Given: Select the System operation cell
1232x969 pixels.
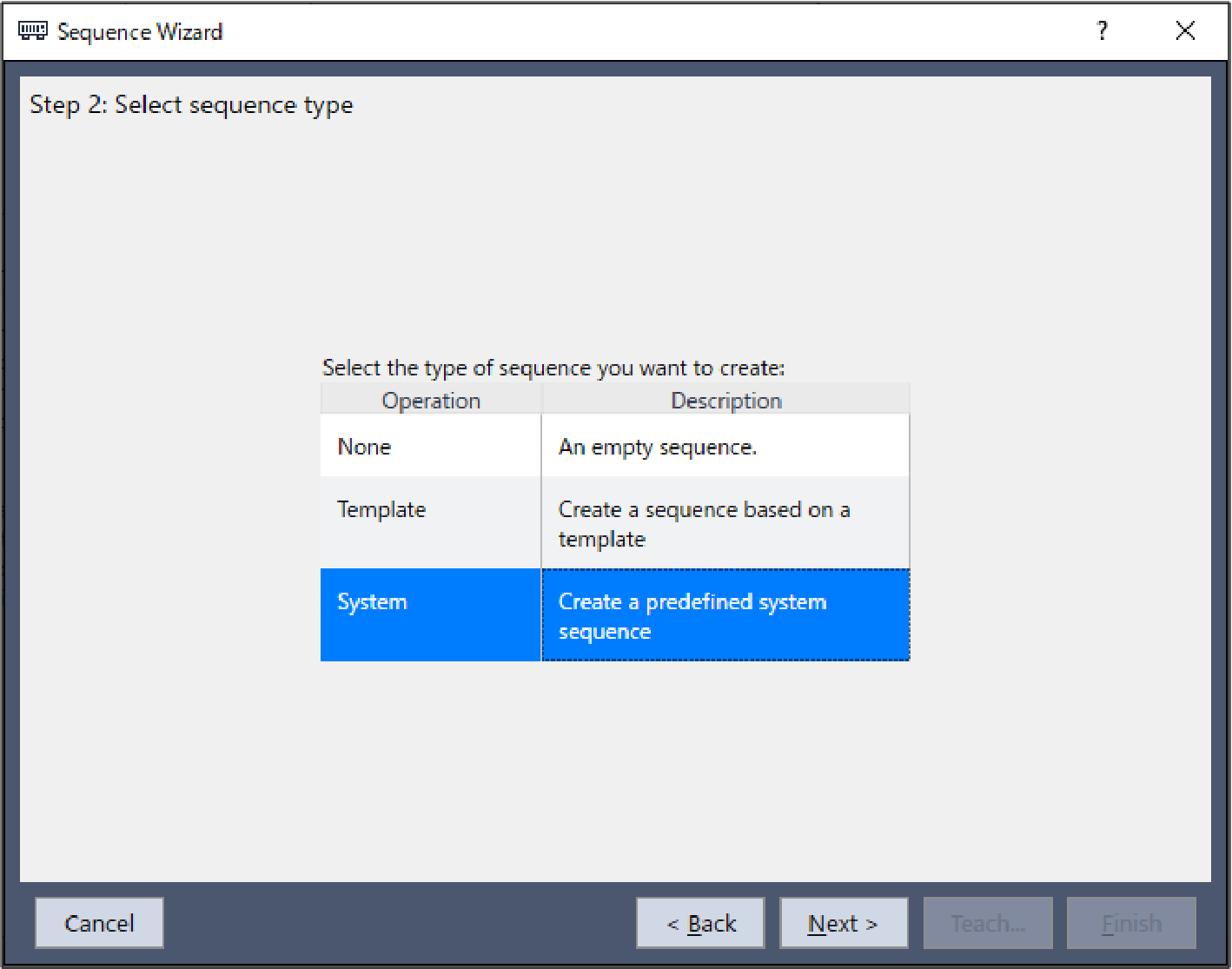Looking at the screenshot, I should pyautogui.click(x=430, y=614).
